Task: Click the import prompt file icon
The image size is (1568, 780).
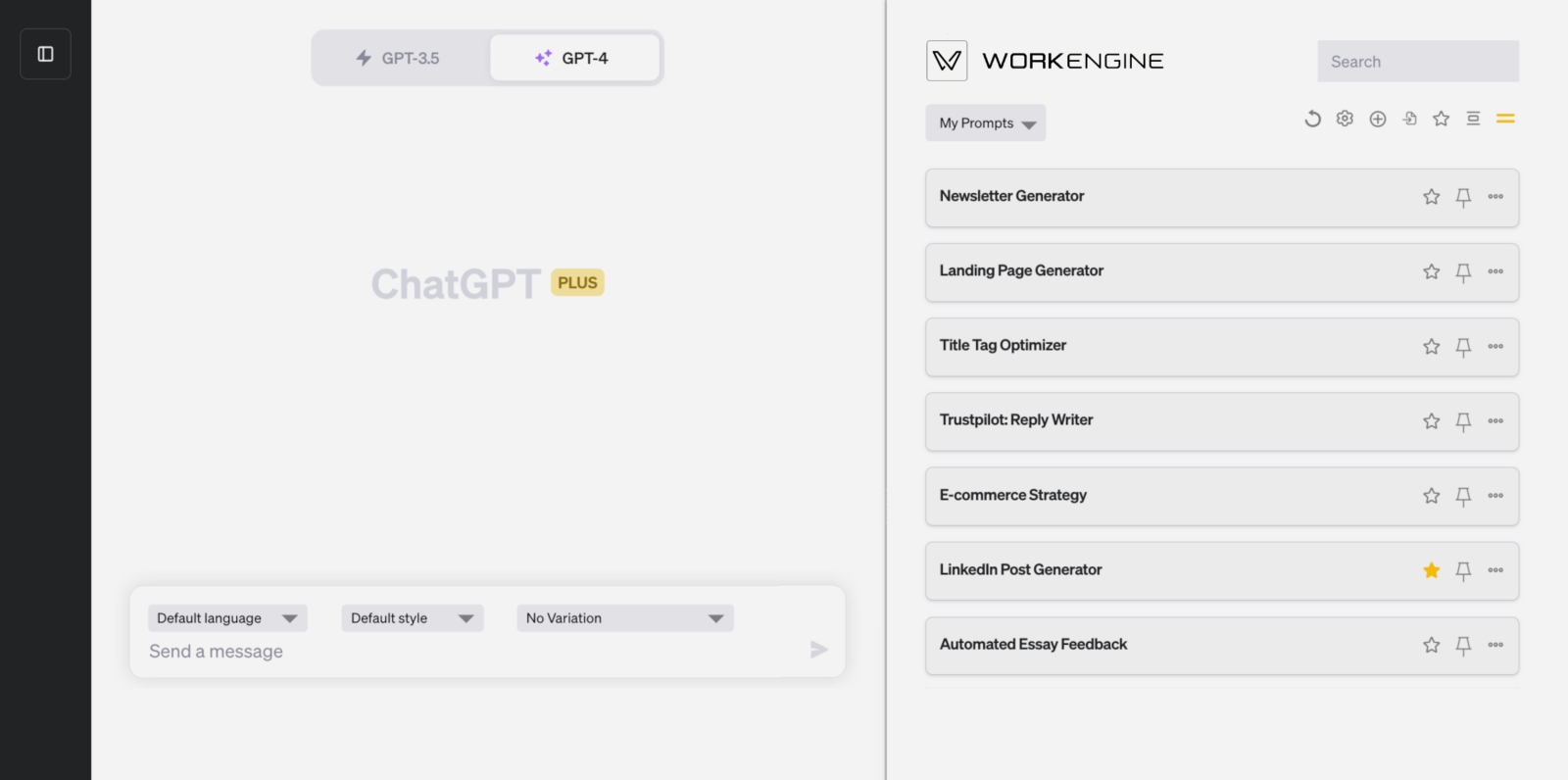Action: 1409,119
